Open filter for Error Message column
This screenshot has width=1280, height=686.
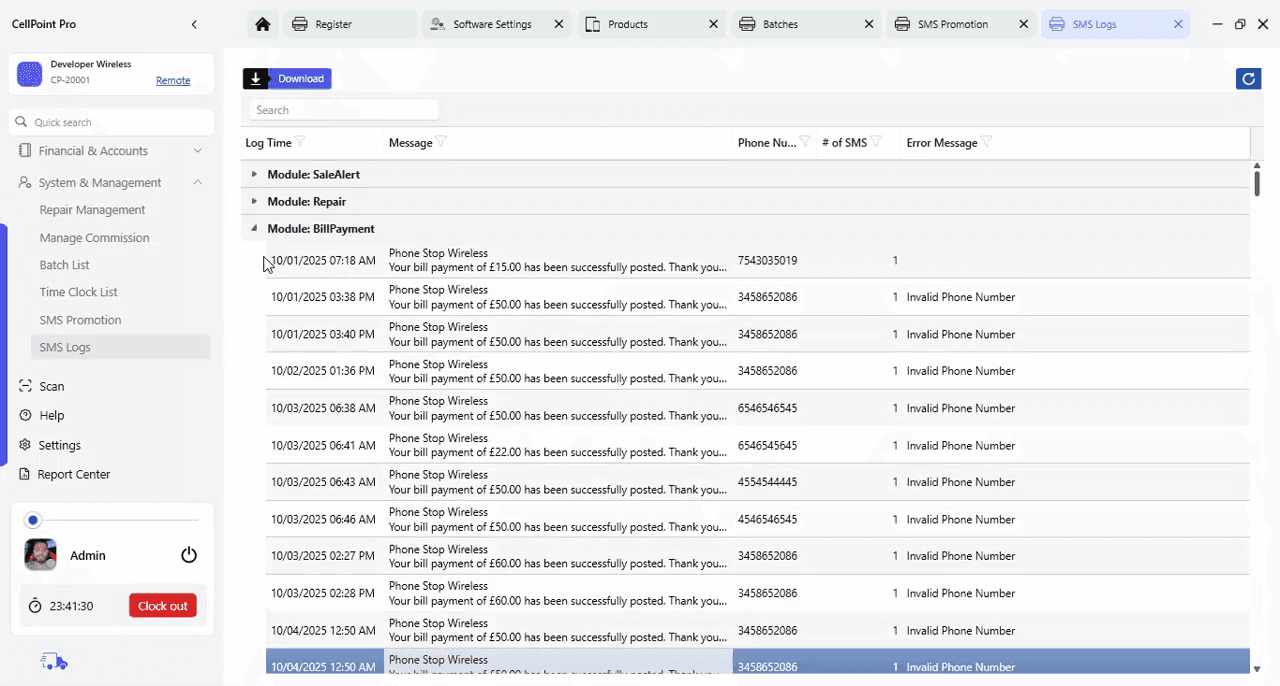coord(986,142)
